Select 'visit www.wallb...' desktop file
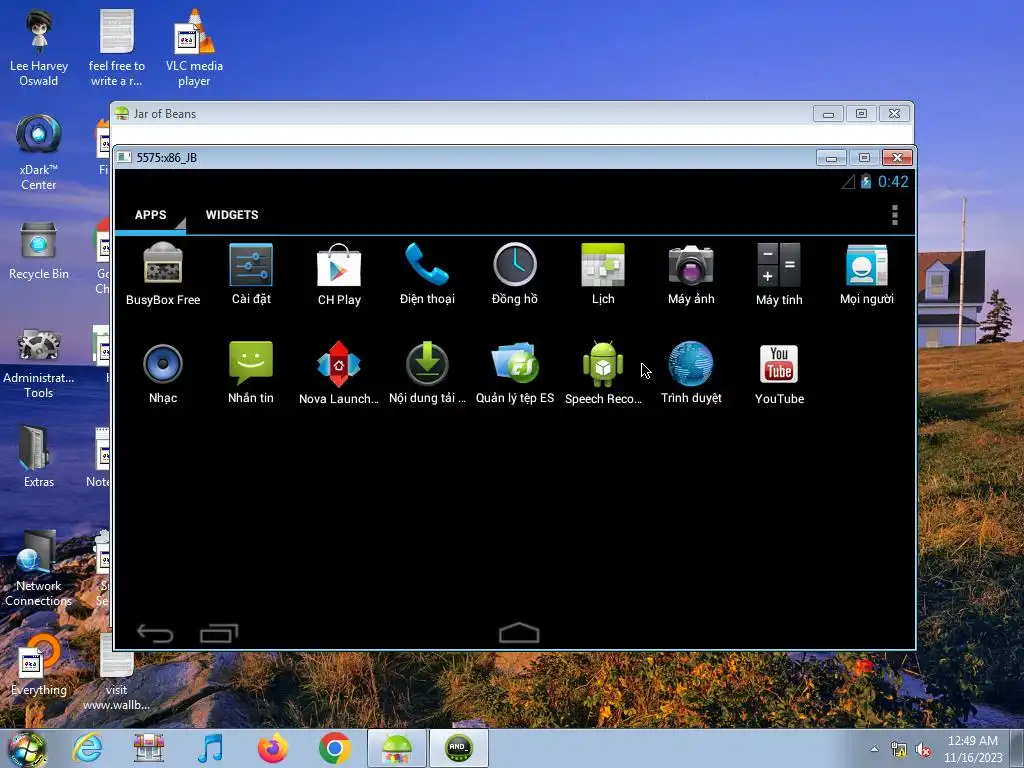Screen dimensions: 1024x768 pos(116,673)
